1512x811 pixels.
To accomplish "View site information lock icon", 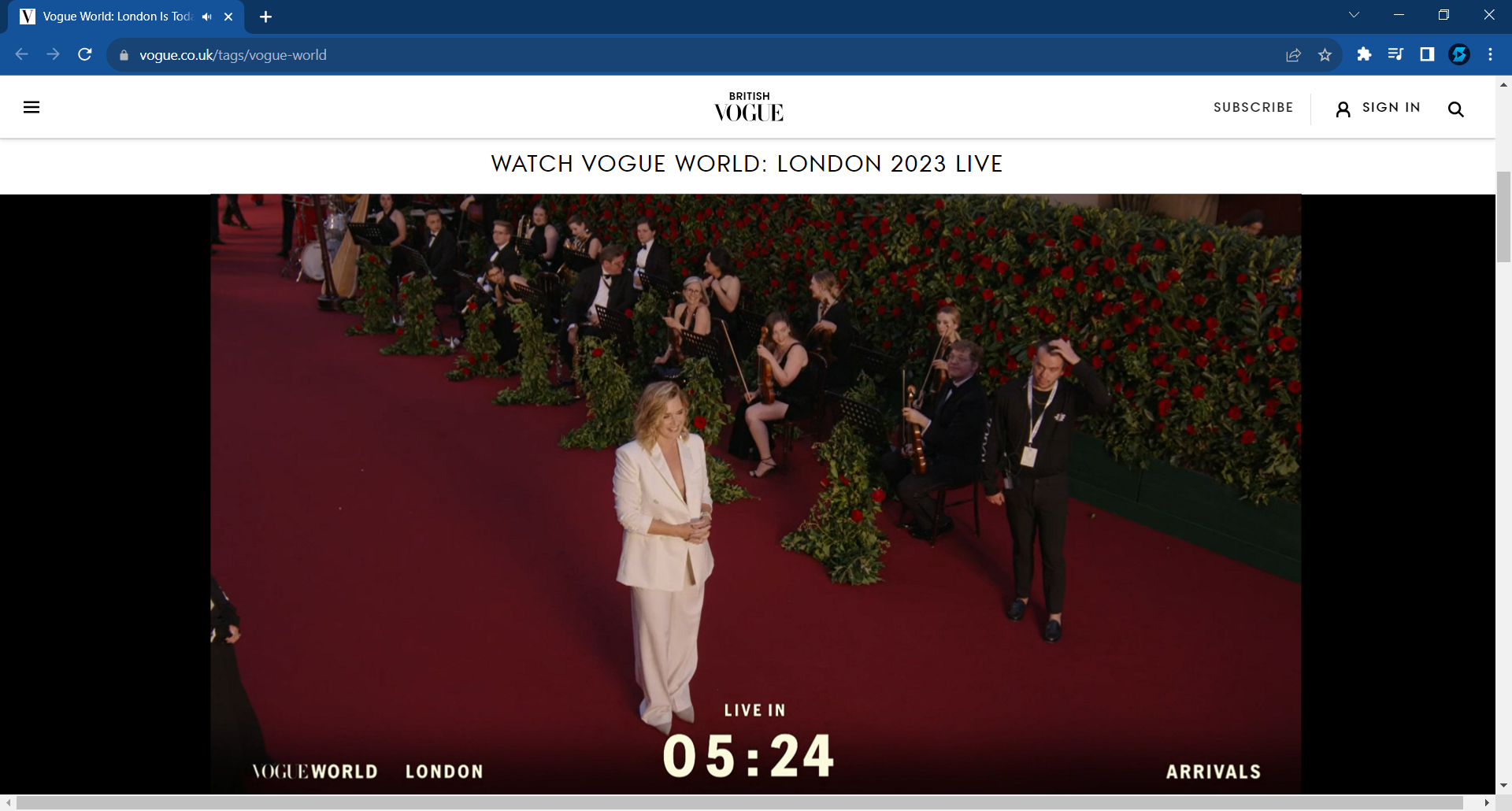I will (123, 55).
